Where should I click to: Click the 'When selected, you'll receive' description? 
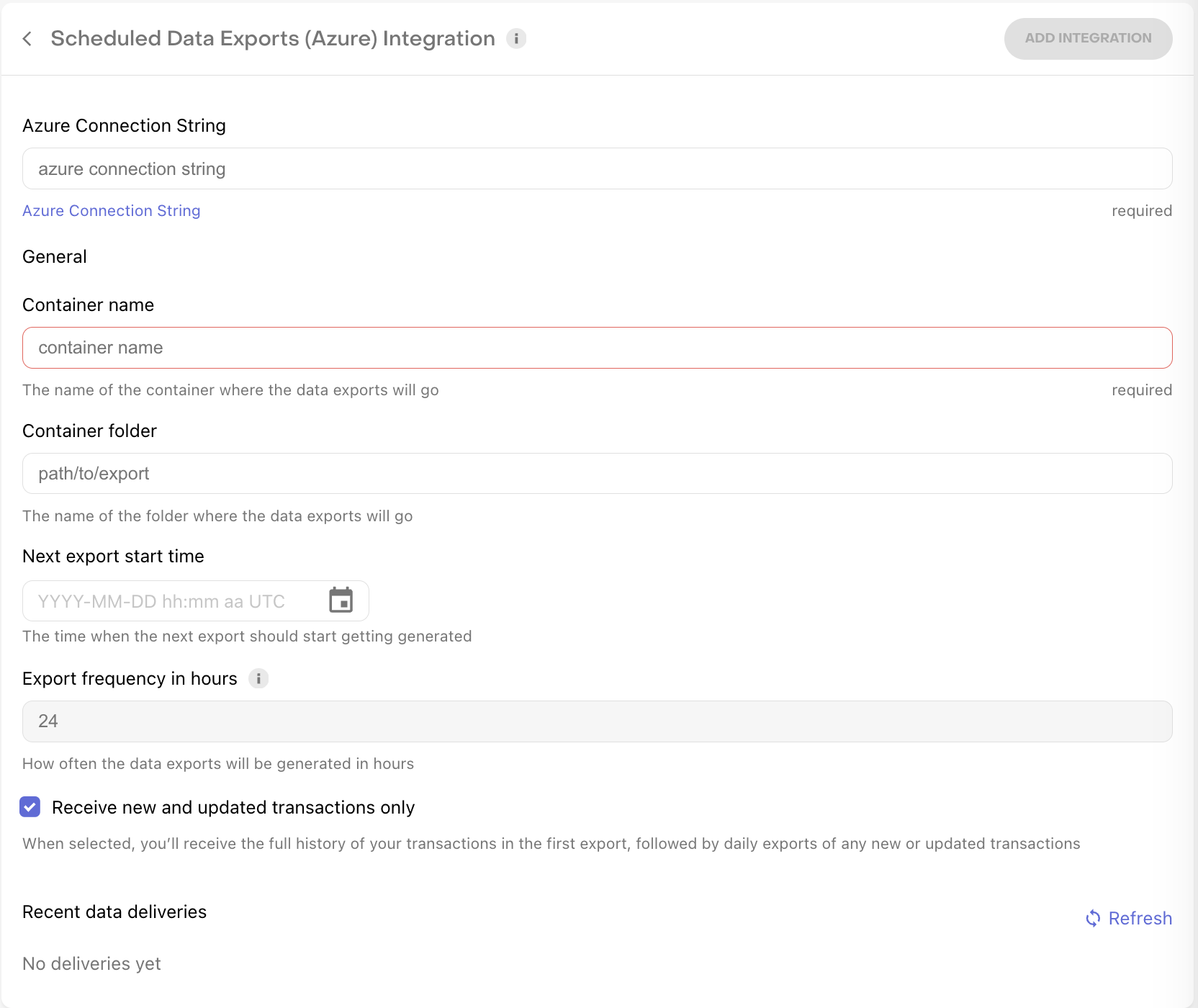point(551,844)
